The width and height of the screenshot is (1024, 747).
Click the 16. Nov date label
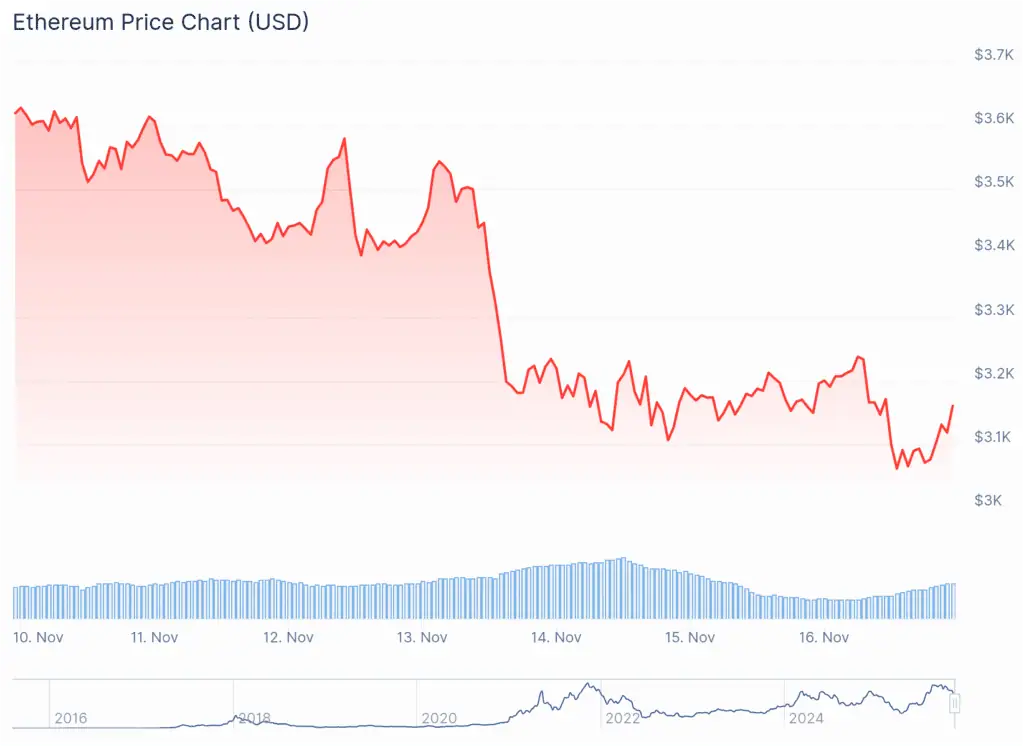pos(824,637)
